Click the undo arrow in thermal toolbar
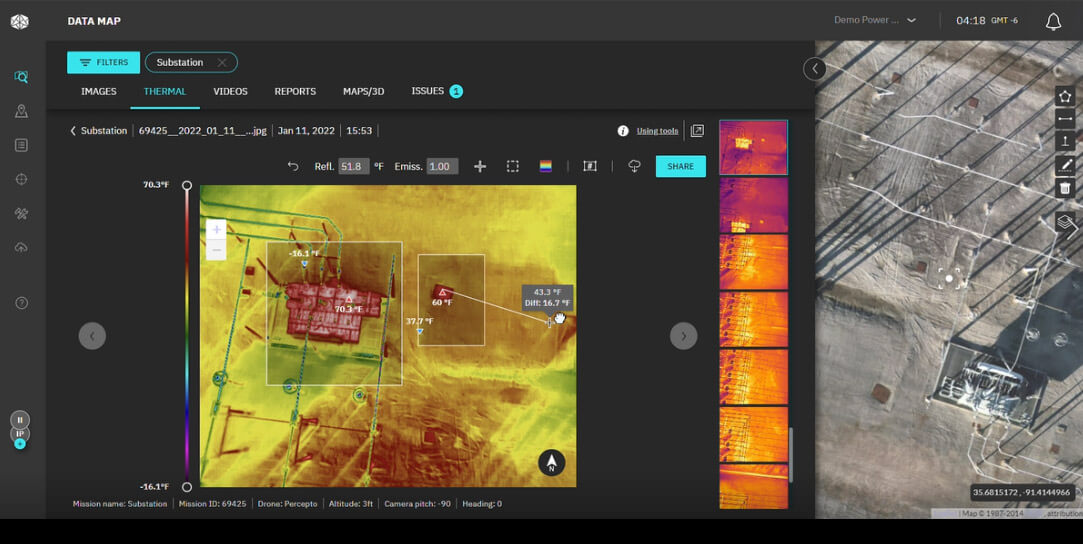 tap(293, 167)
